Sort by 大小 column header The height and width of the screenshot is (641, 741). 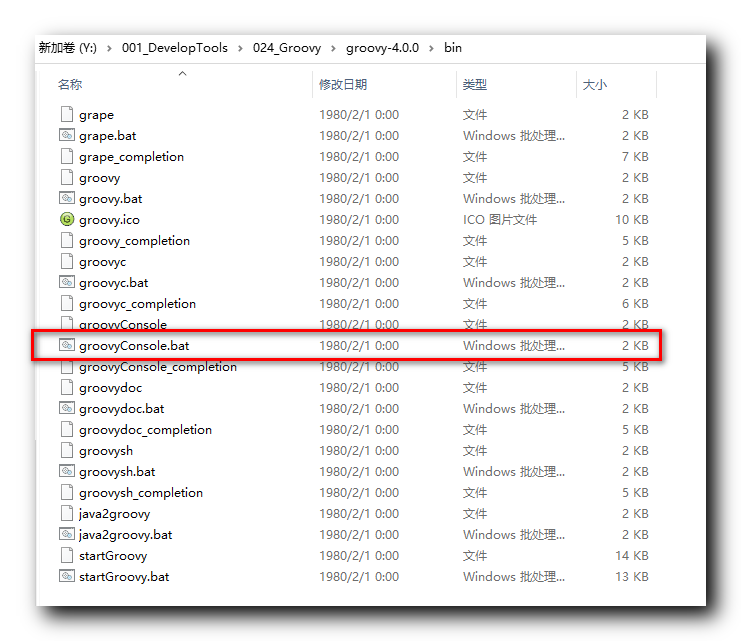coord(595,85)
